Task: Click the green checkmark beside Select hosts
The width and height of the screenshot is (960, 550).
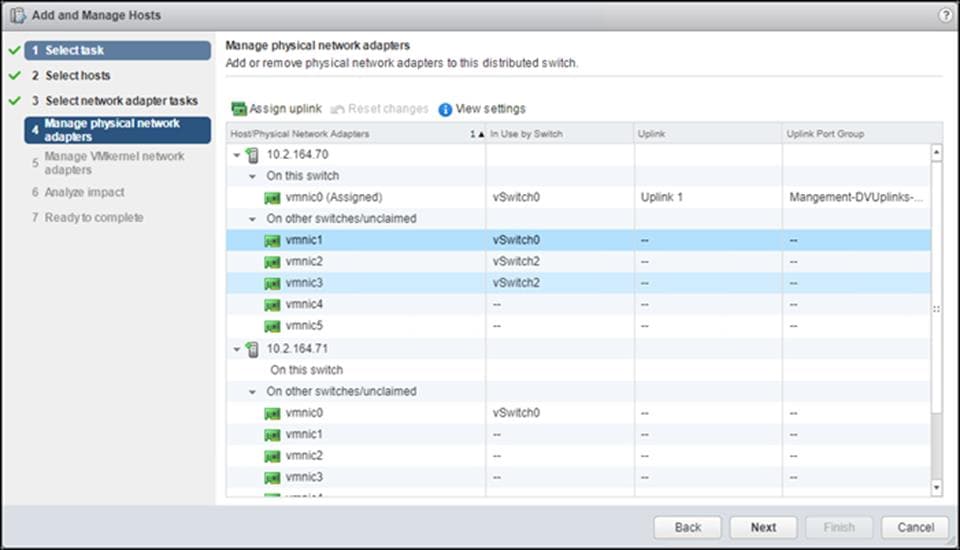Action: coord(15,75)
